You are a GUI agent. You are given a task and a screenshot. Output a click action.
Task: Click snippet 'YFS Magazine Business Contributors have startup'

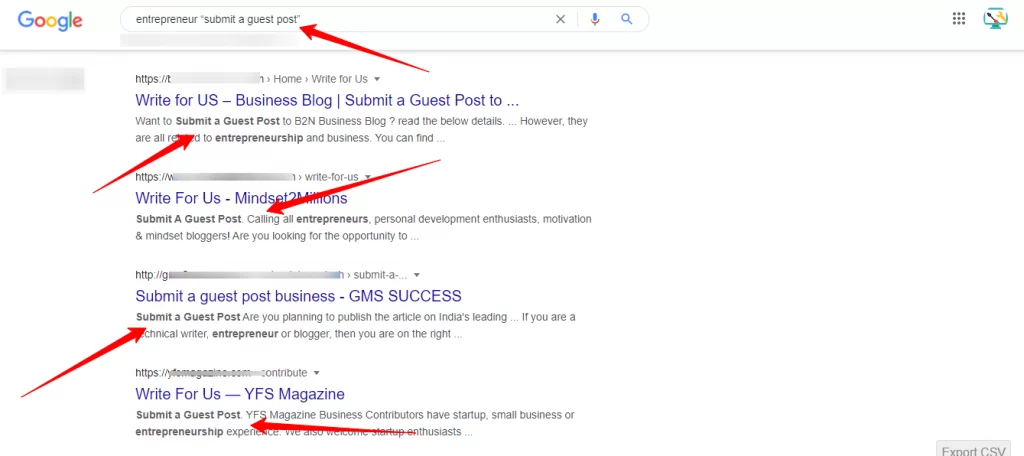tap(356, 423)
